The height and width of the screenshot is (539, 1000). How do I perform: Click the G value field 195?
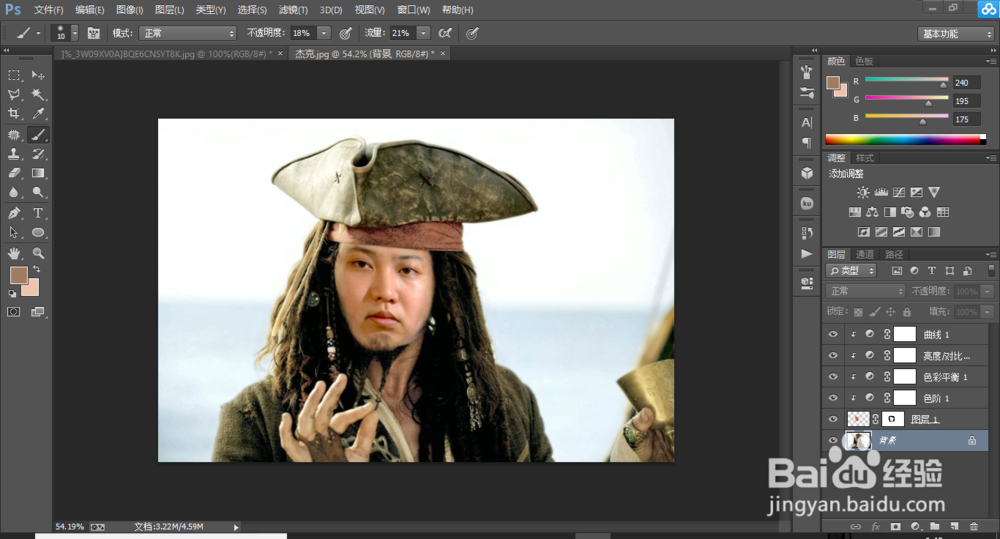point(966,101)
